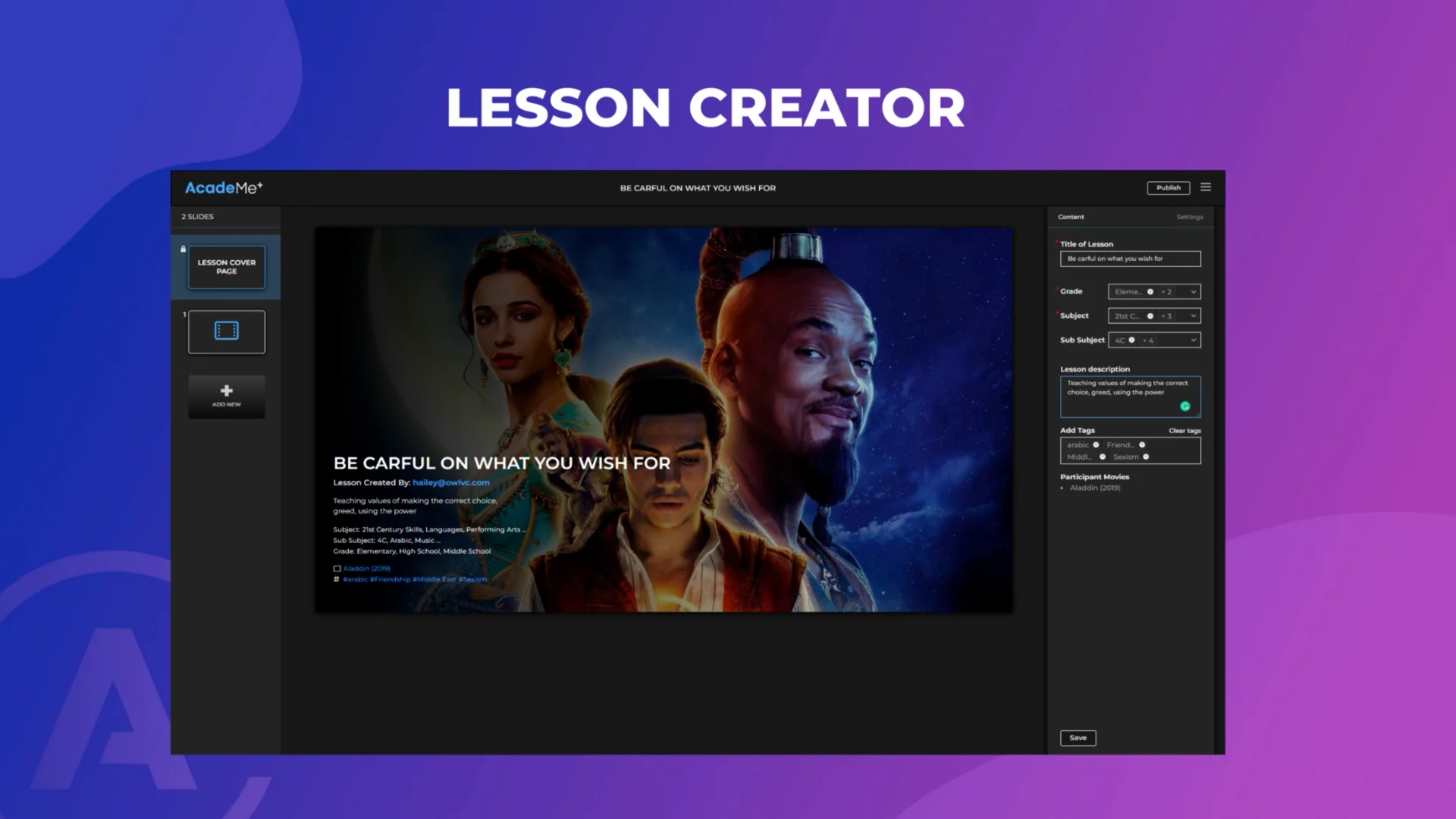
Task: Dismiss the 'Friend...' tag chip
Action: click(x=1142, y=444)
